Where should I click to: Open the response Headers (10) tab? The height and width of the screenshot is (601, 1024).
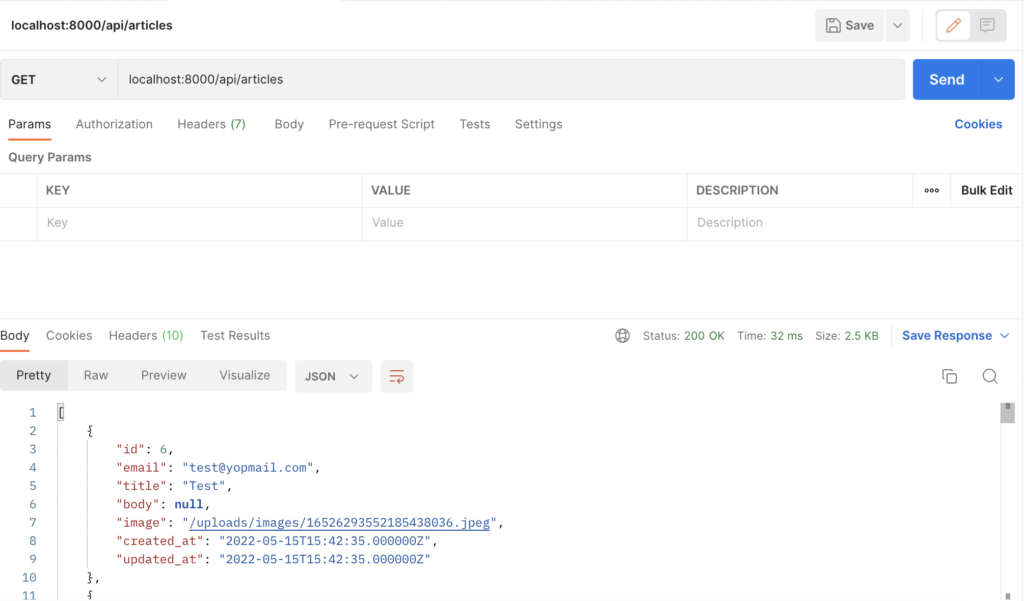click(146, 336)
